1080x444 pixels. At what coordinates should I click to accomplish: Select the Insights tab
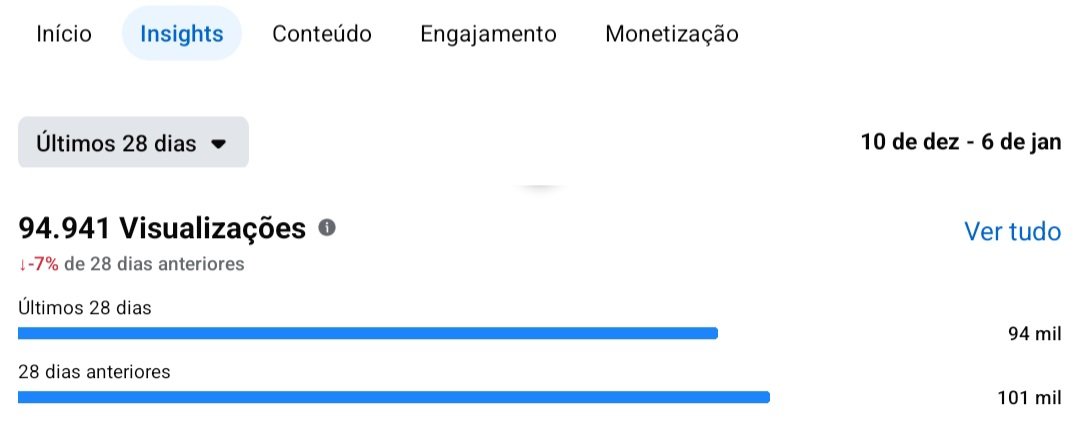[181, 34]
